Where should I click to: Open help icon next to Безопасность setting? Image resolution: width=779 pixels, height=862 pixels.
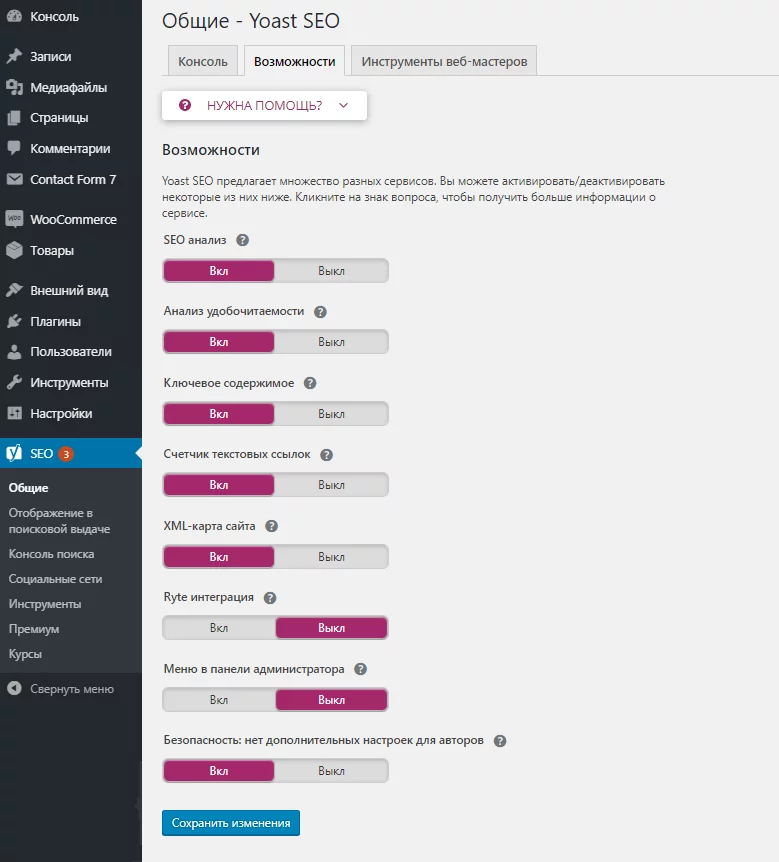[x=500, y=741]
